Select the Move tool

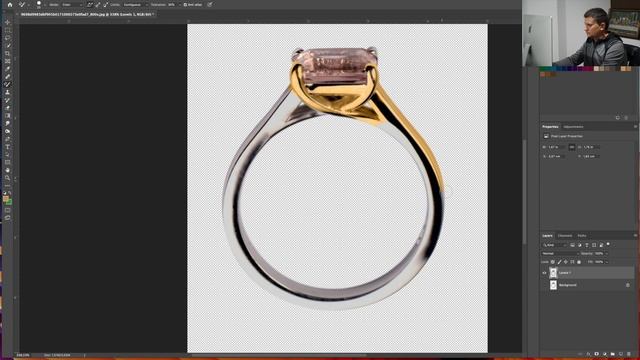(x=7, y=22)
